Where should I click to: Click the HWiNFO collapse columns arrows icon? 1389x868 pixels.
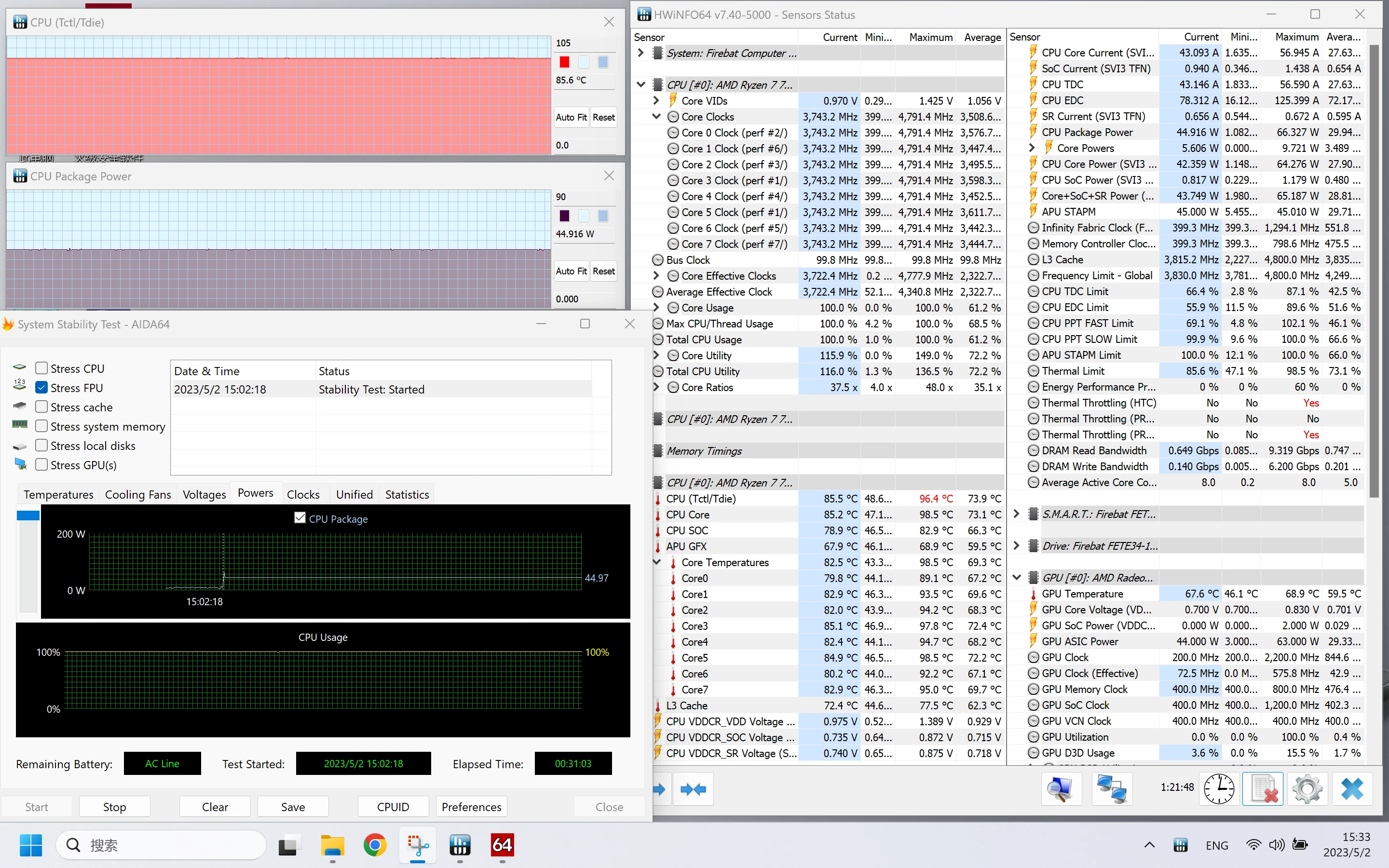[694, 789]
